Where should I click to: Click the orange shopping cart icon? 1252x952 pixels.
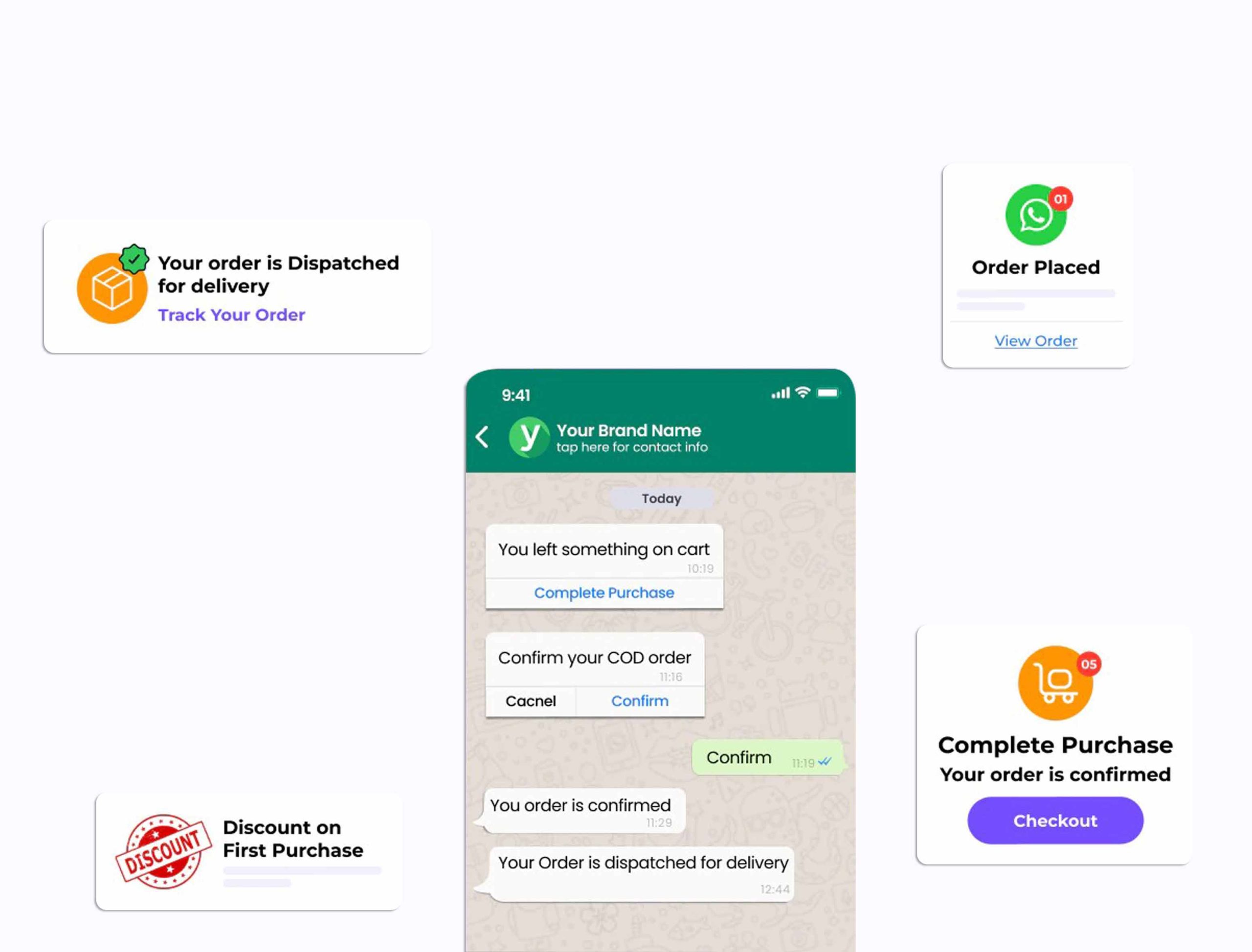pos(1055,683)
